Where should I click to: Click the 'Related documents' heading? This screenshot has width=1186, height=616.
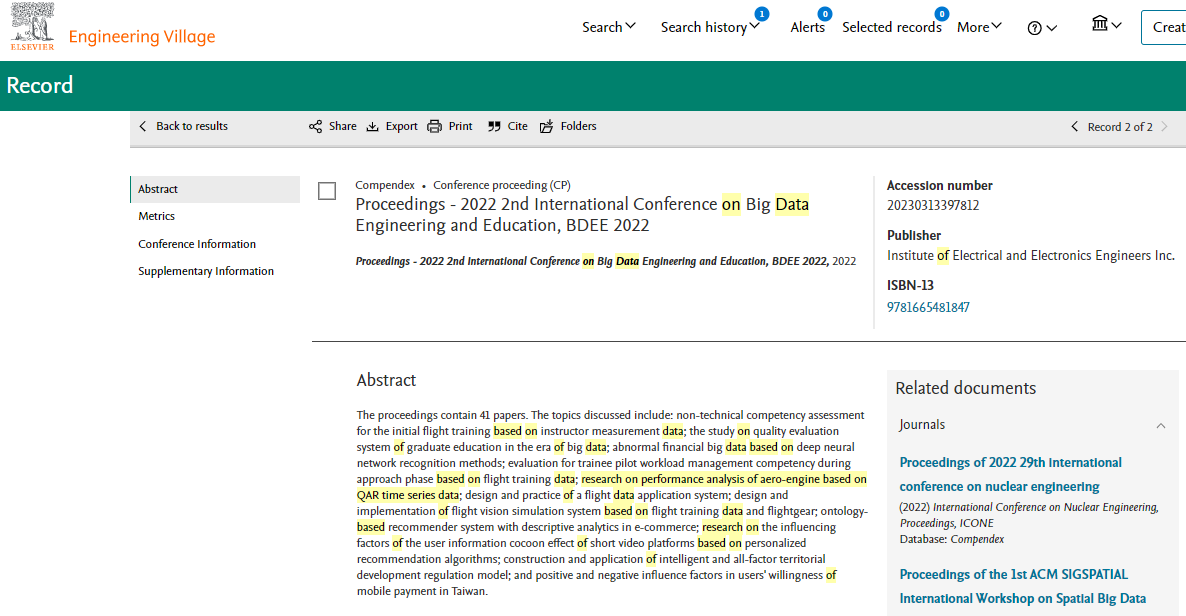[965, 388]
